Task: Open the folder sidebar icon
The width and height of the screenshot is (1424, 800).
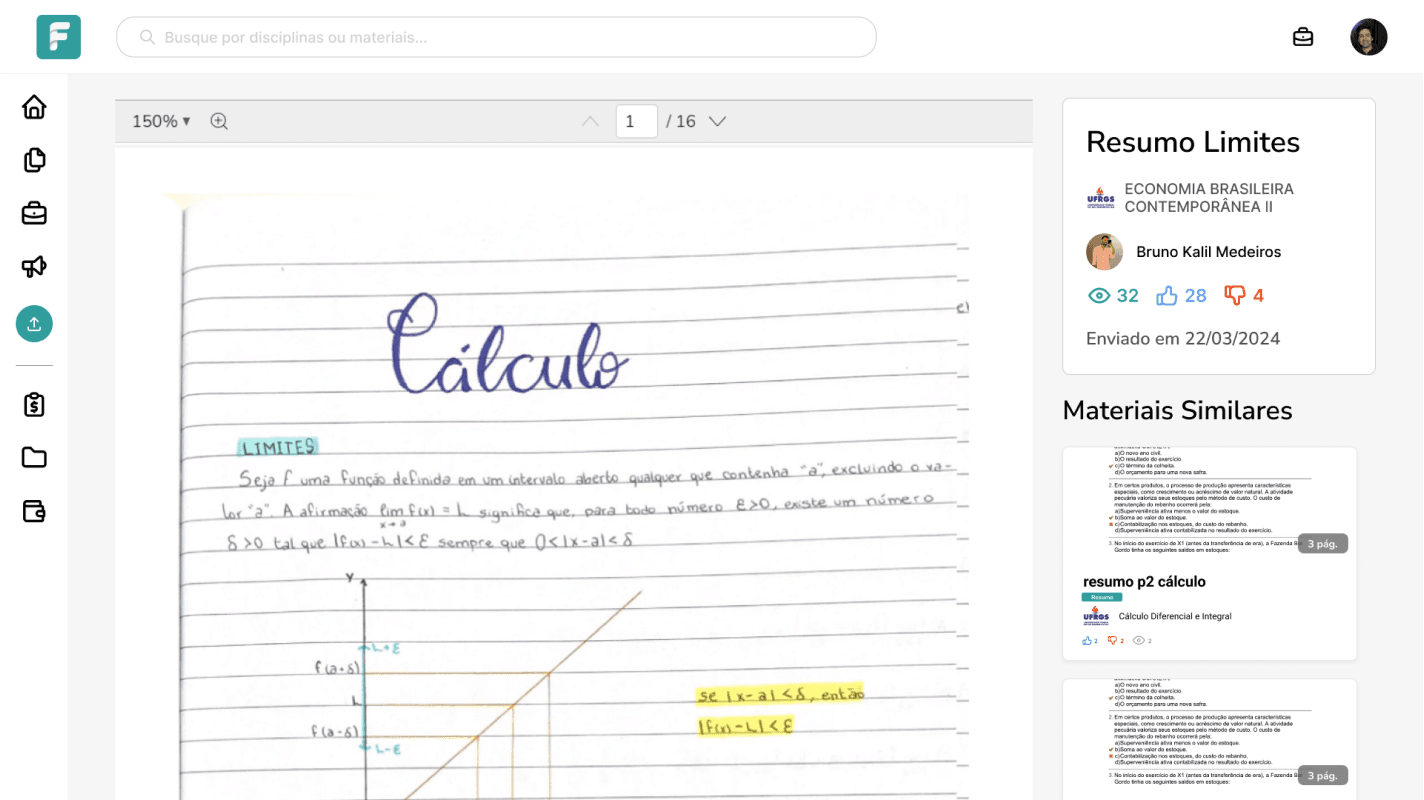Action: [34, 458]
